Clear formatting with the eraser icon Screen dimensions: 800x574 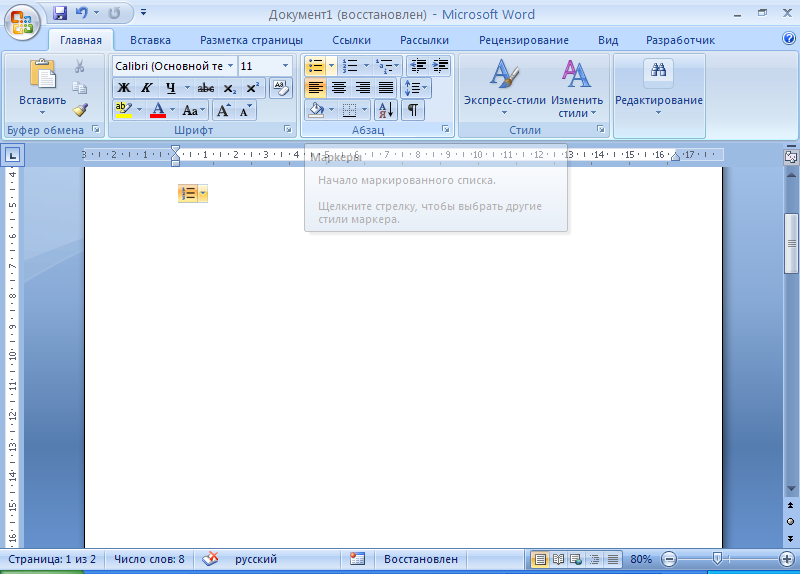(281, 88)
